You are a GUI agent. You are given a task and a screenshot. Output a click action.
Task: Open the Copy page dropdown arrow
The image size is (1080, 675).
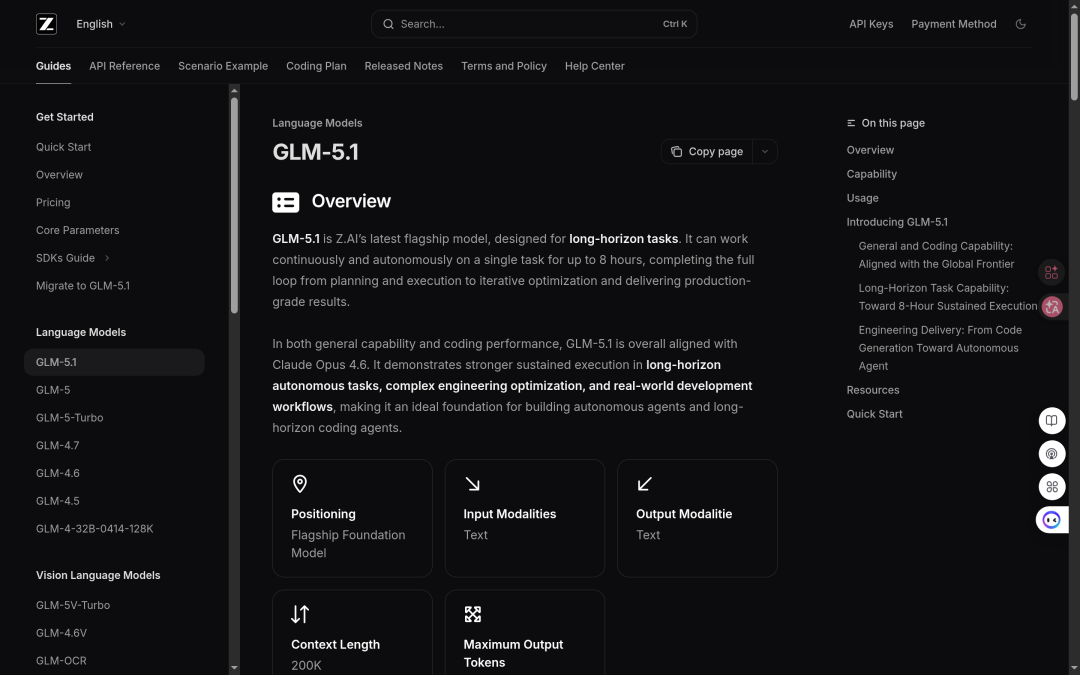(764, 151)
